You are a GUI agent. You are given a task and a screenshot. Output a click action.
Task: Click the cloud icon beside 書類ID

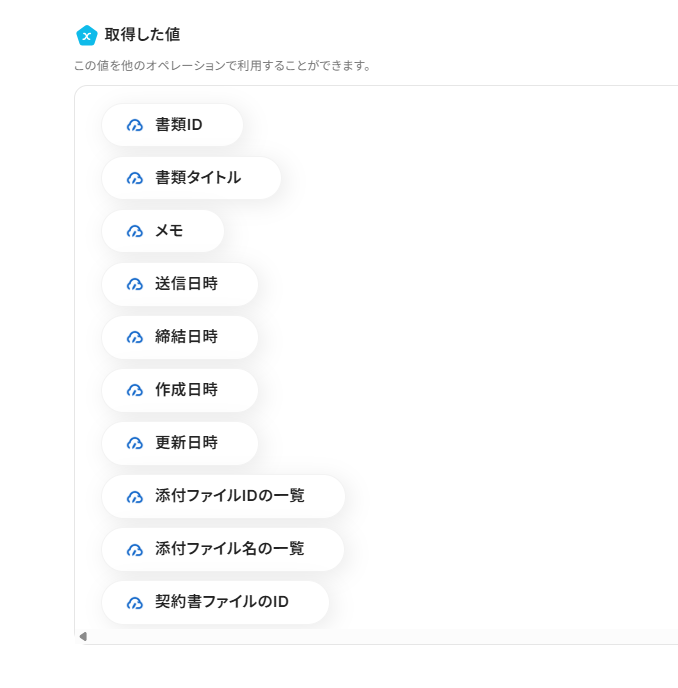point(135,125)
